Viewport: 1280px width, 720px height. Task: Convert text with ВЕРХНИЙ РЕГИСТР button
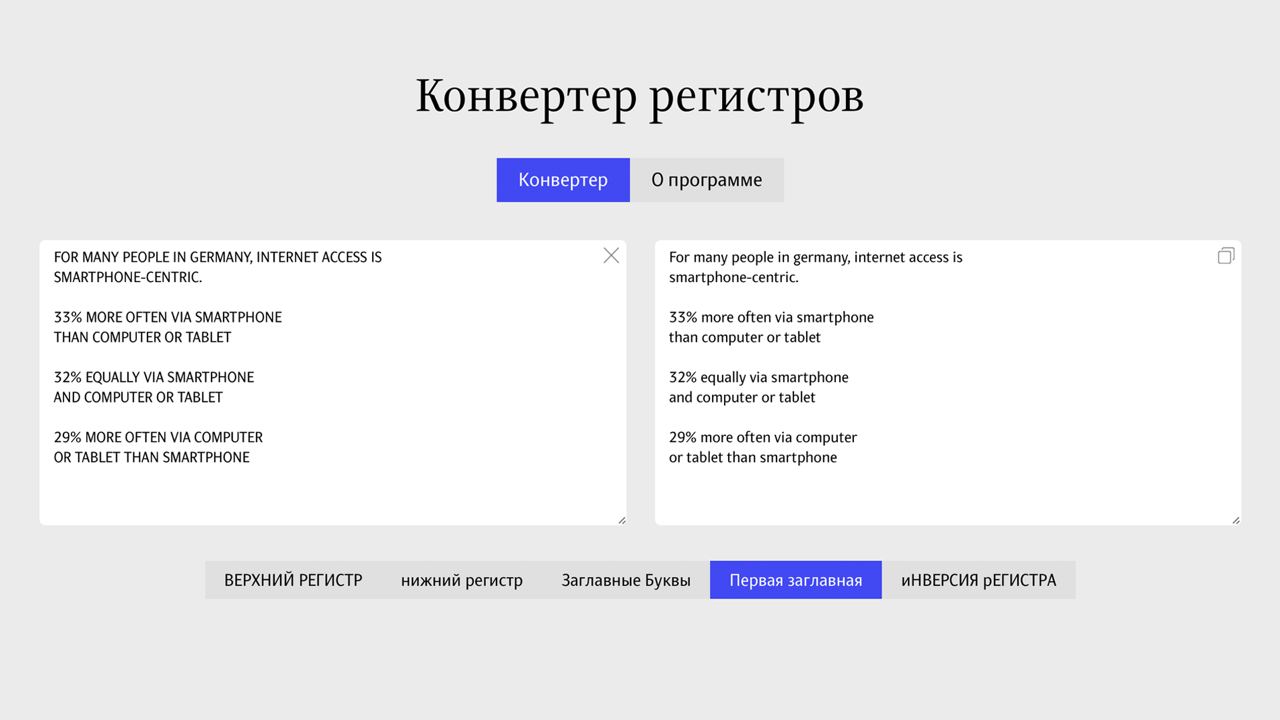click(293, 580)
